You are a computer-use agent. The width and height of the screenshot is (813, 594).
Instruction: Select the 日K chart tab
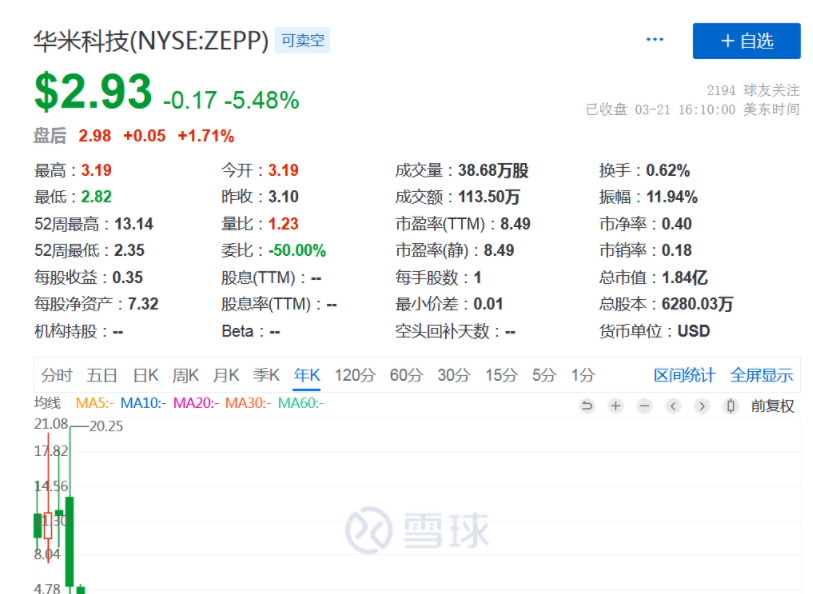pyautogui.click(x=145, y=375)
